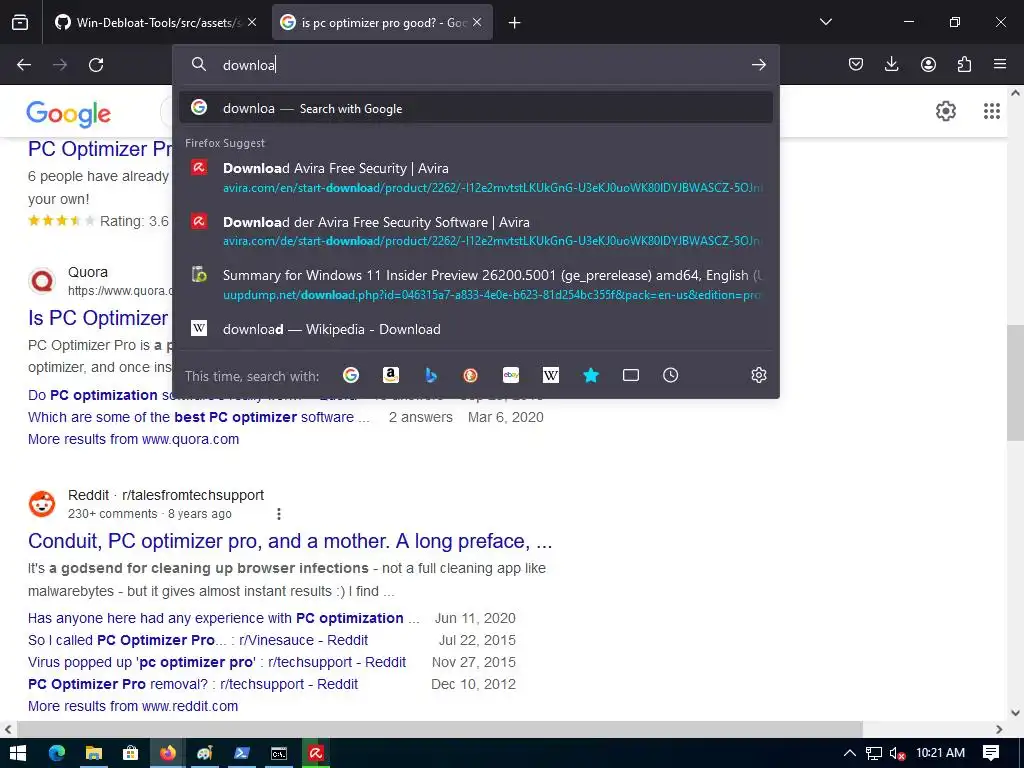Viewport: 1024px width, 768px height.
Task: Open search settings gear in urlbar panel
Action: [x=758, y=375]
